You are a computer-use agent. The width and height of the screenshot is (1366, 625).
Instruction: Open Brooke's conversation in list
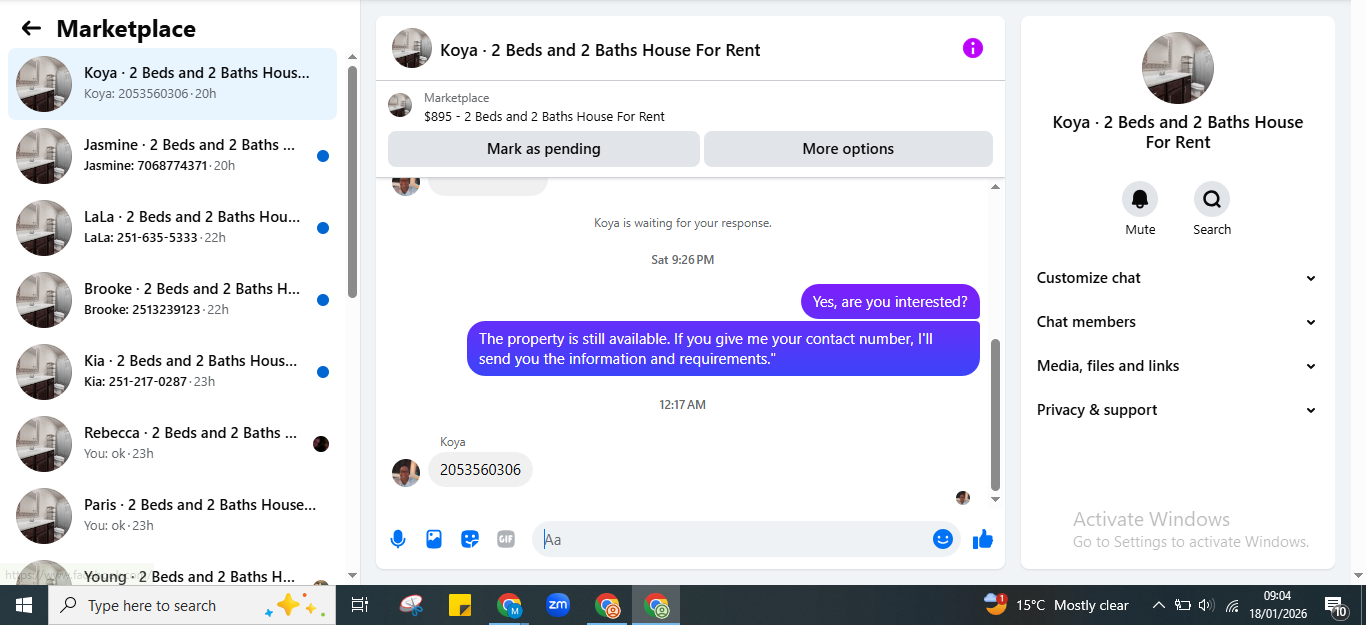point(172,300)
